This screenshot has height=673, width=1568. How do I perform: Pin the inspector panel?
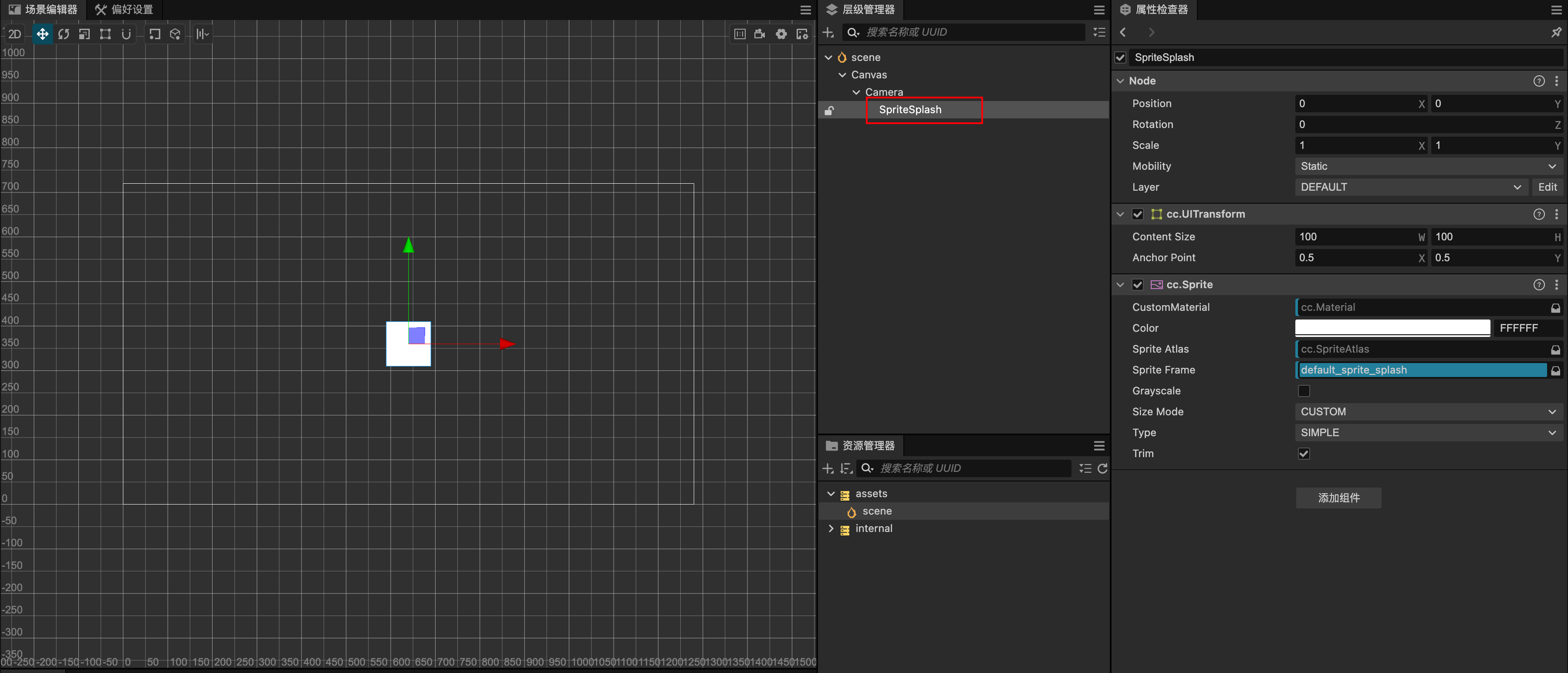click(x=1556, y=32)
